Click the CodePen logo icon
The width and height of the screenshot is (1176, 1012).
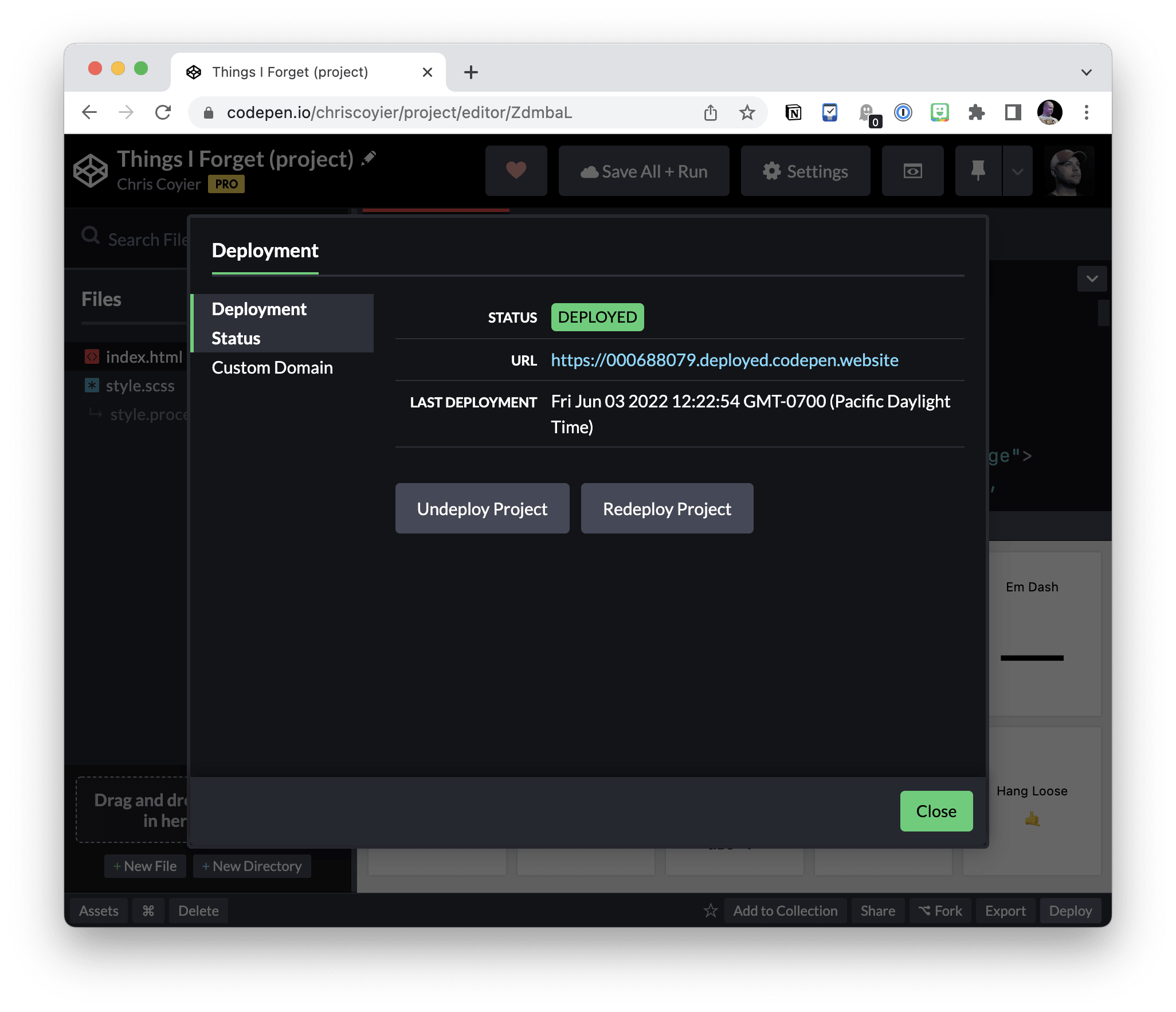tap(90, 170)
